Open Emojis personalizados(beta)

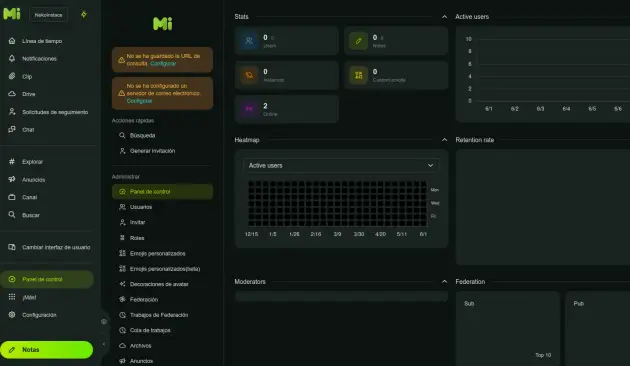pyautogui.click(x=165, y=269)
